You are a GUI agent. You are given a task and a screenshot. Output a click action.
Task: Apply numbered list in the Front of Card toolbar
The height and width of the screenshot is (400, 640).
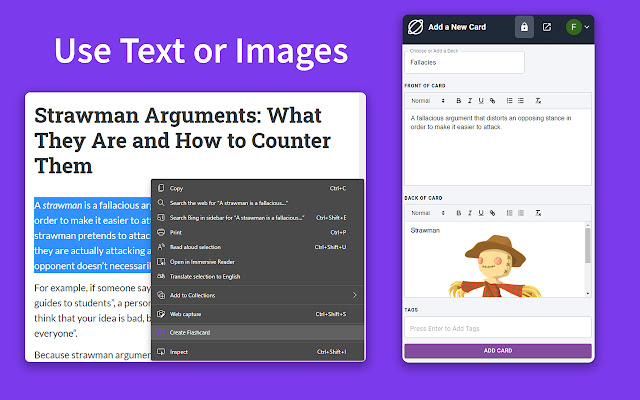[x=509, y=101]
